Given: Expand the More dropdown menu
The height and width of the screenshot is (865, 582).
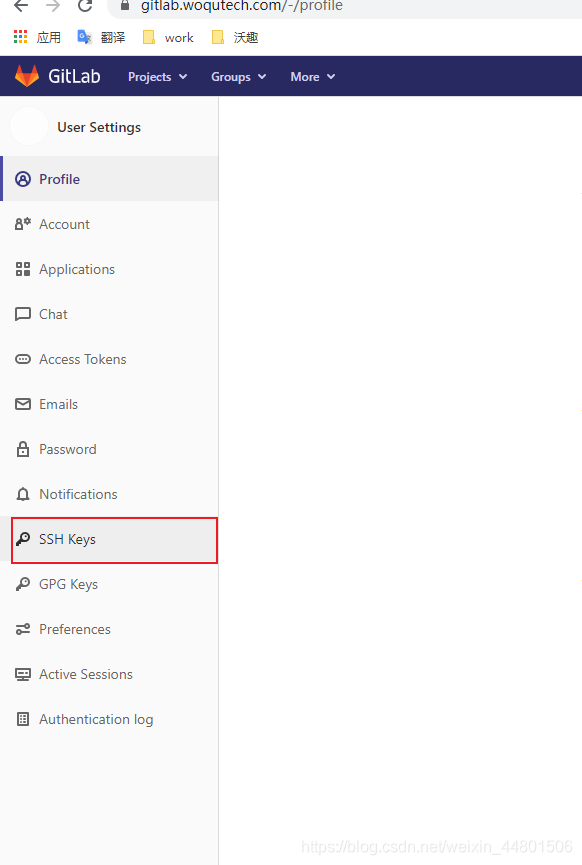Looking at the screenshot, I should (312, 77).
